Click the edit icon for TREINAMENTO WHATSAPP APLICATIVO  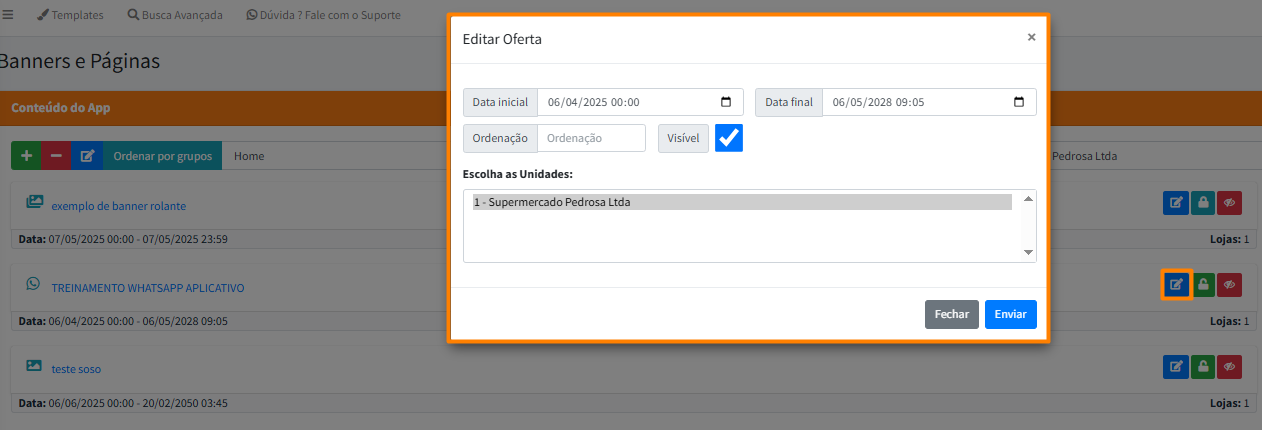tap(1176, 285)
